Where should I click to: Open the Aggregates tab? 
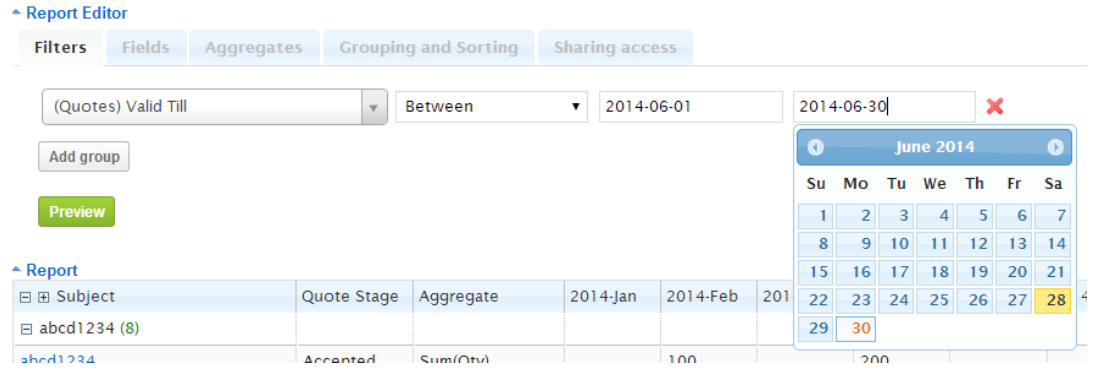[254, 48]
